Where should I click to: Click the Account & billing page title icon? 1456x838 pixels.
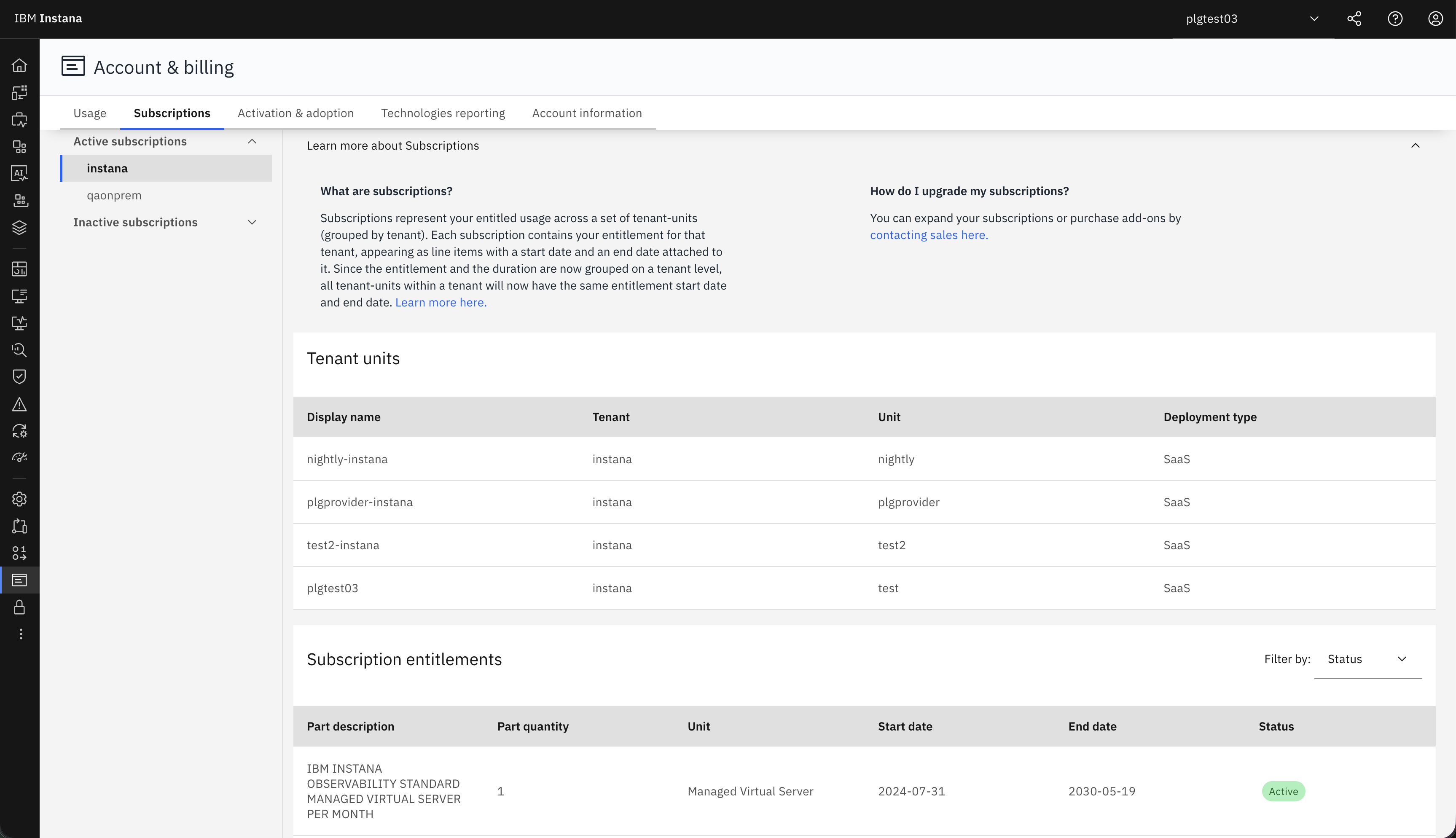(73, 66)
